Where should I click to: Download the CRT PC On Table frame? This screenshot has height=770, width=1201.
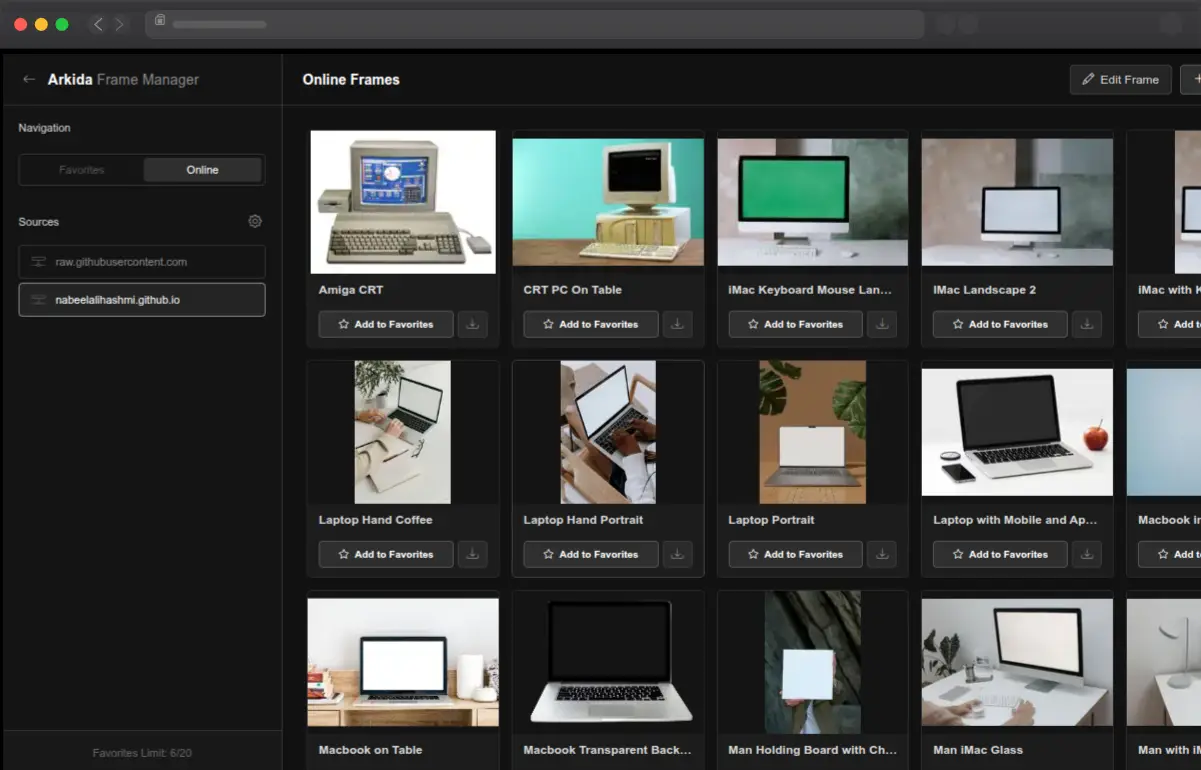click(678, 324)
